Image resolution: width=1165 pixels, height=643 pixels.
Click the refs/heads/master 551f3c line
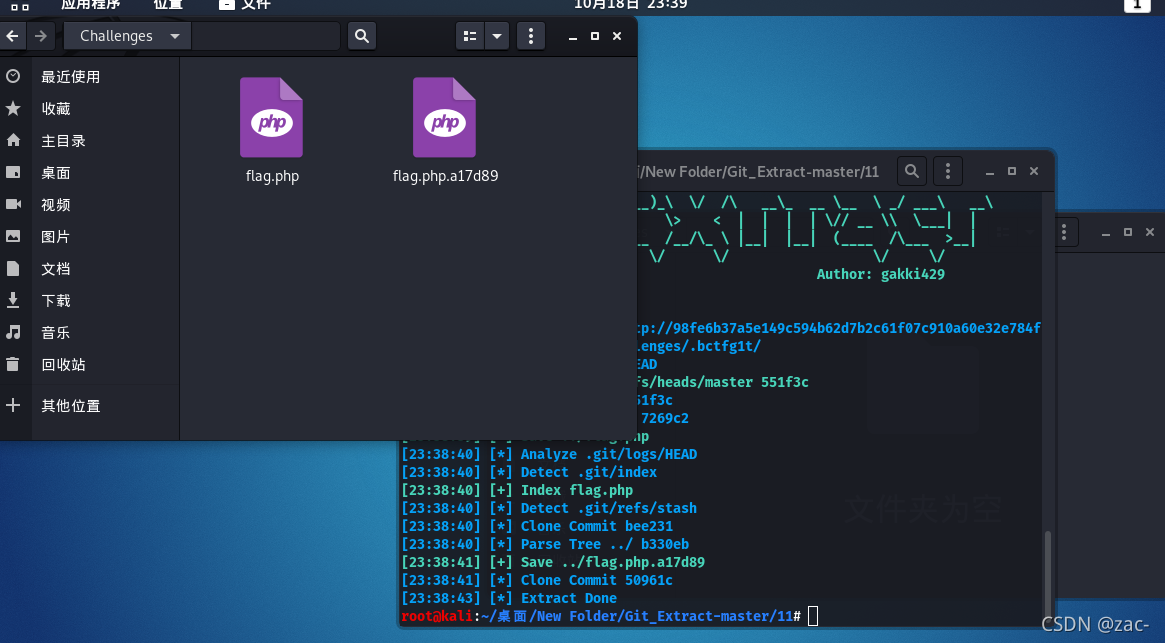pyautogui.click(x=722, y=382)
